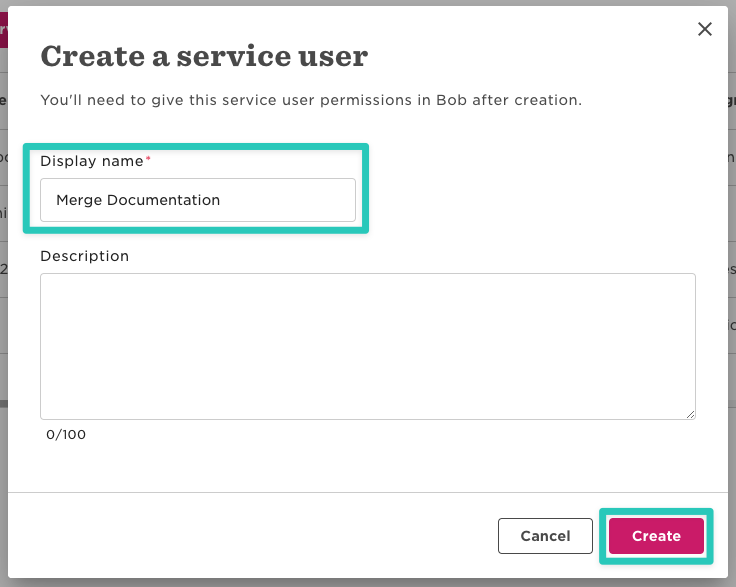Screen dimensions: 736x587
Task: Click the empty footer area left of Cancel
Action: tap(250, 536)
